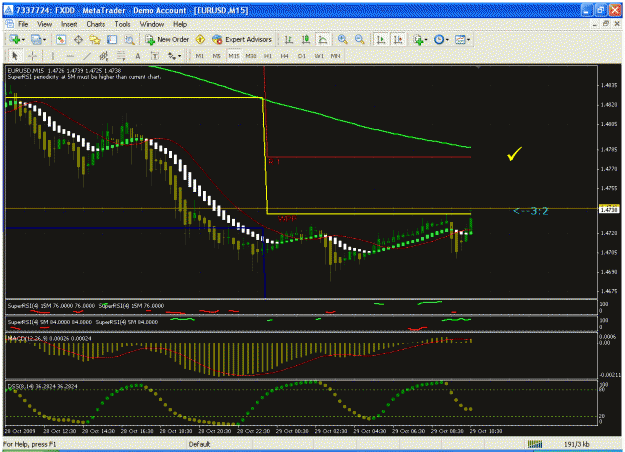This screenshot has height=452, width=625.
Task: Open the Navigator folders icon
Action: (x=95, y=39)
